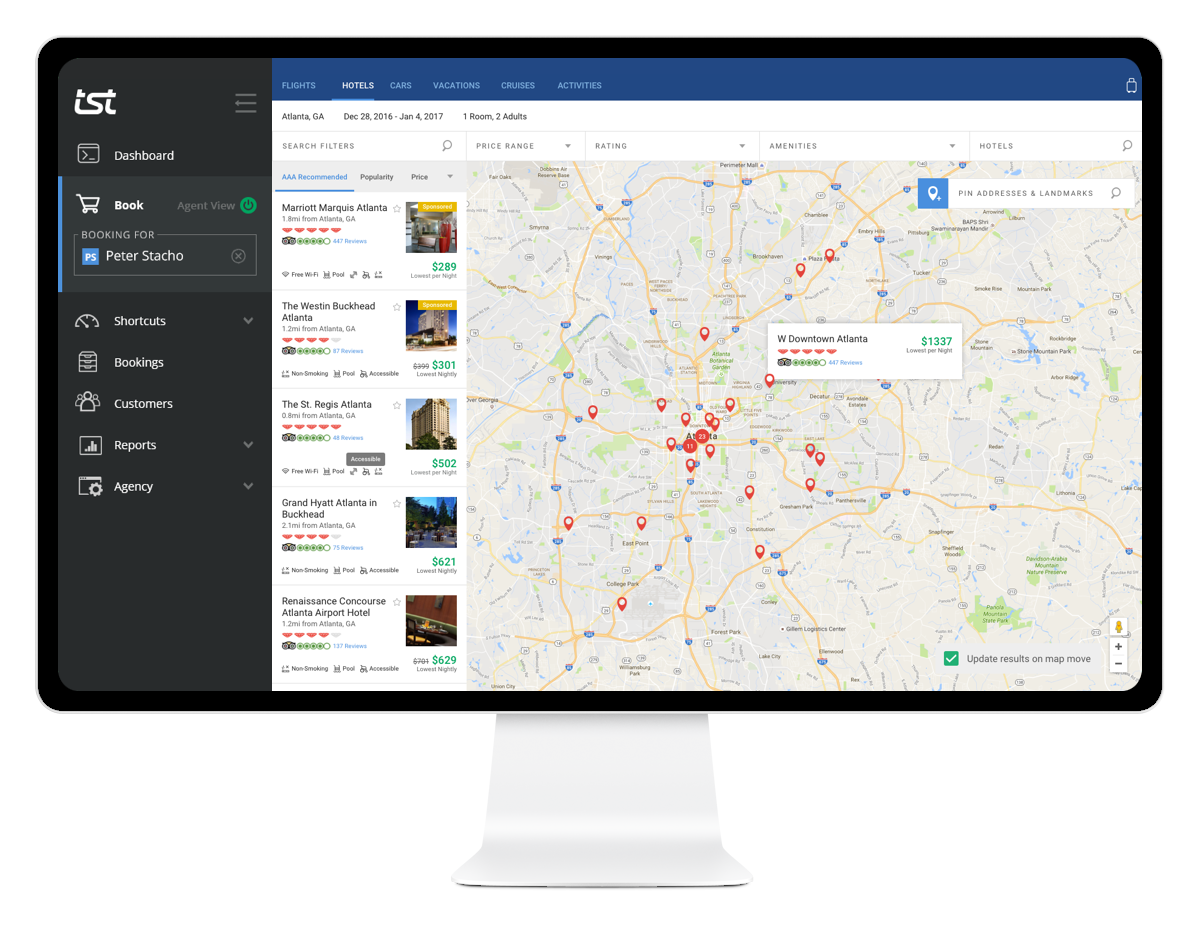Click the Customers people icon
Image resolution: width=1200 pixels, height=940 pixels.
coord(88,403)
